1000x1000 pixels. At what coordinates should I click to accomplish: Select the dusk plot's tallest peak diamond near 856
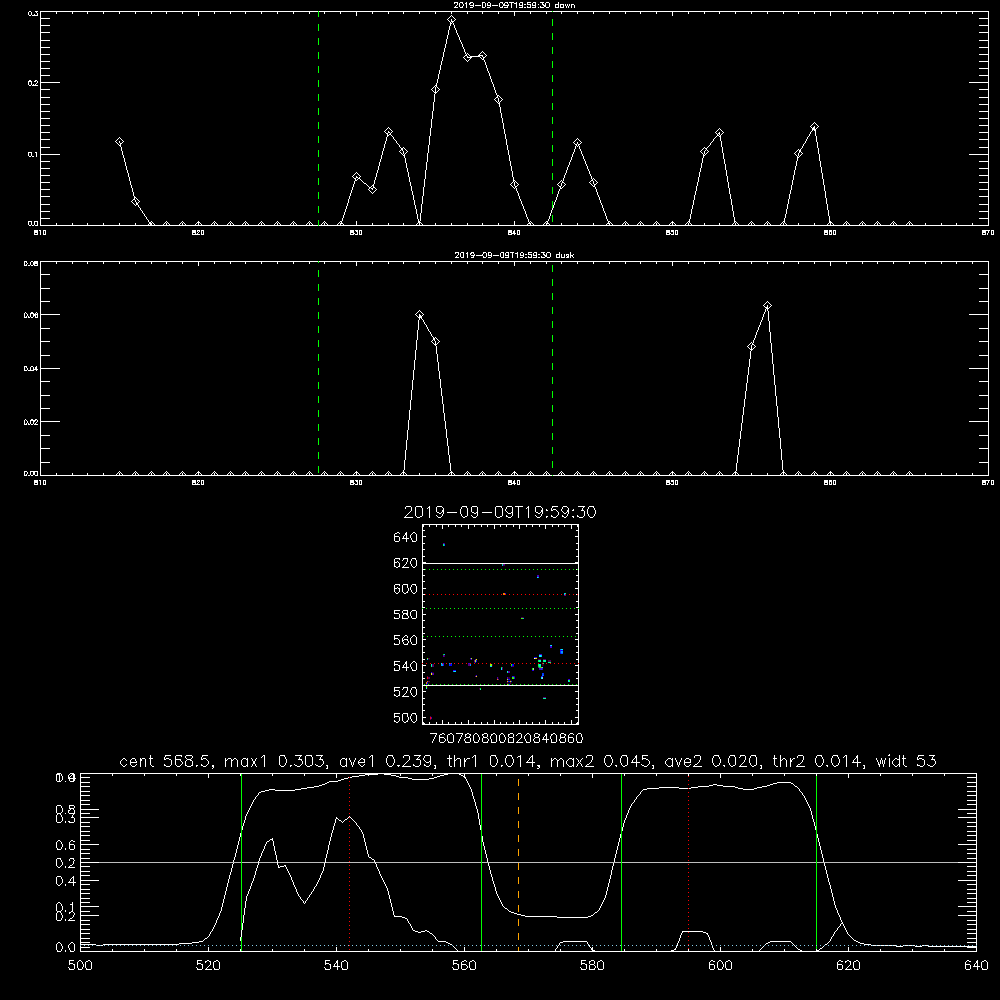[x=767, y=305]
